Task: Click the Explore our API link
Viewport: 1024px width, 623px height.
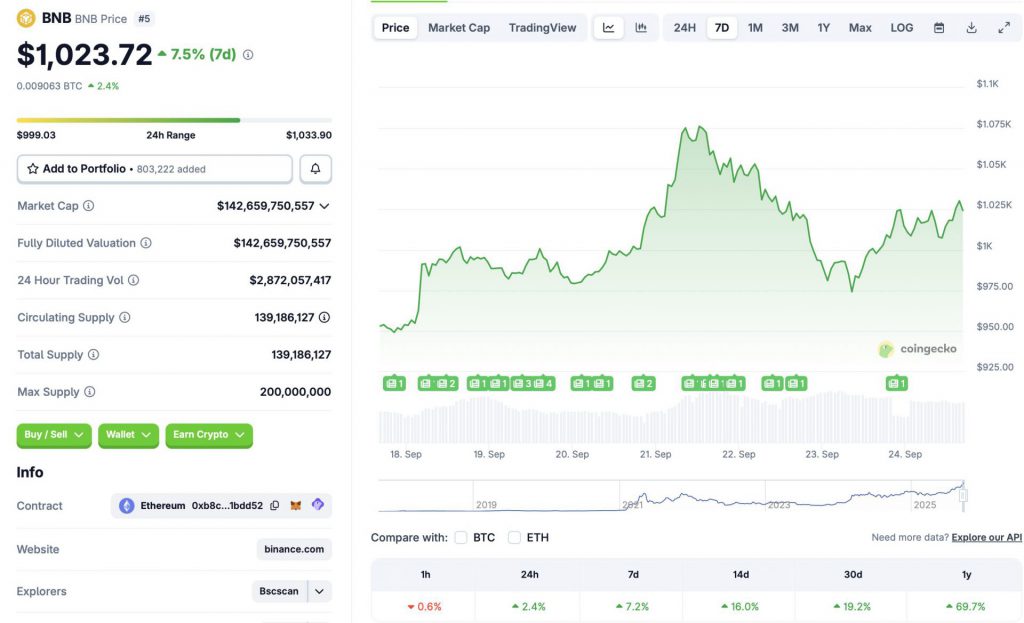Action: [987, 537]
